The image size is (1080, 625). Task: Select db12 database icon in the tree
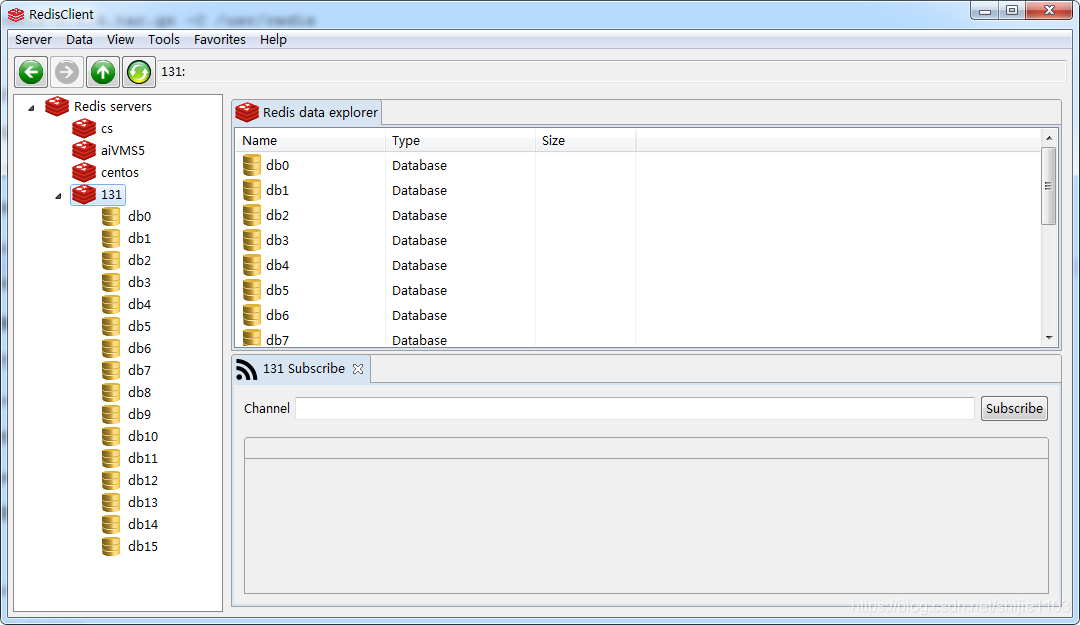coord(111,481)
